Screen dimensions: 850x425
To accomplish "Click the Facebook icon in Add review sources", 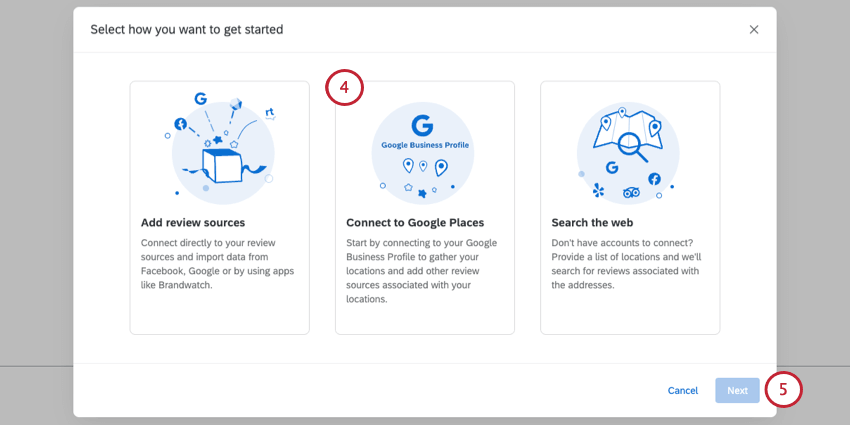I will (181, 124).
